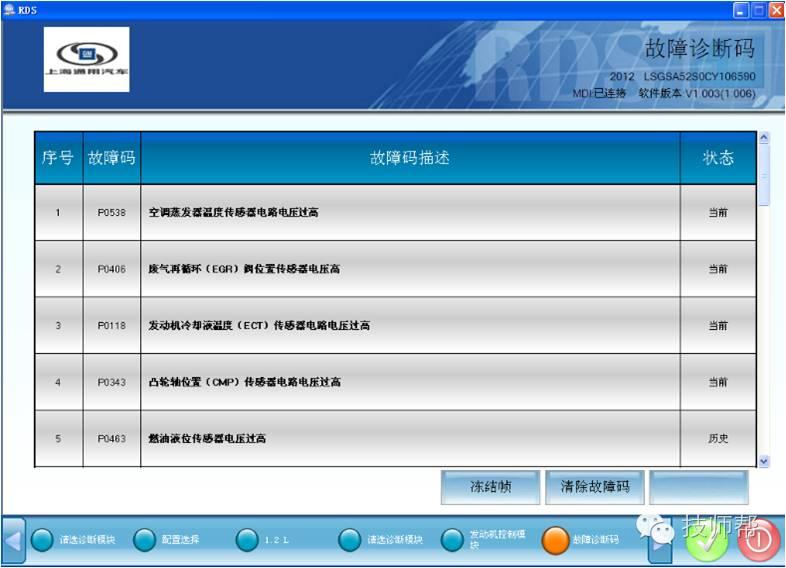Click row number 2 in the 序号 column
The image size is (786, 568).
[58, 269]
